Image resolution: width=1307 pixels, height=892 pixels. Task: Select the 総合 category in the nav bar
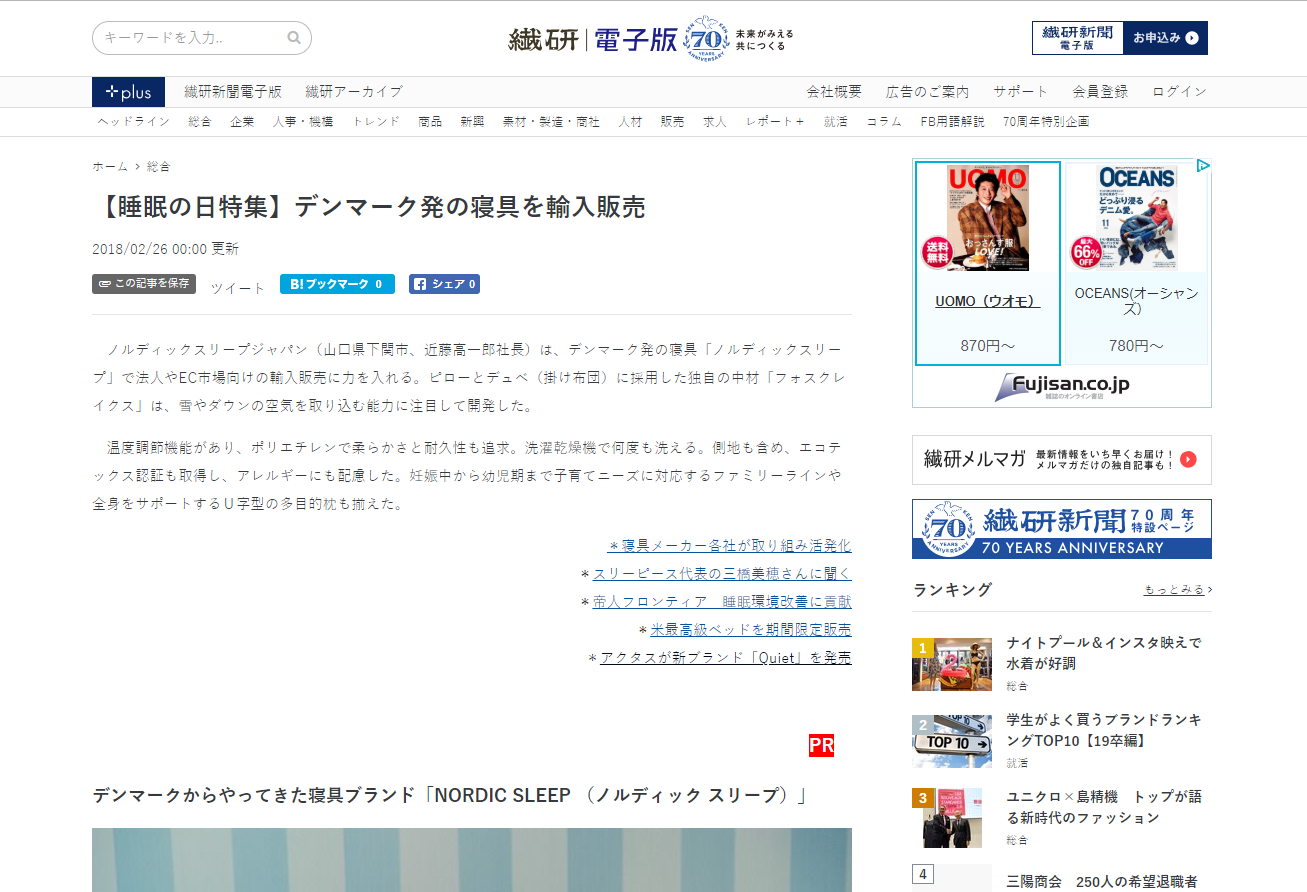(200, 122)
